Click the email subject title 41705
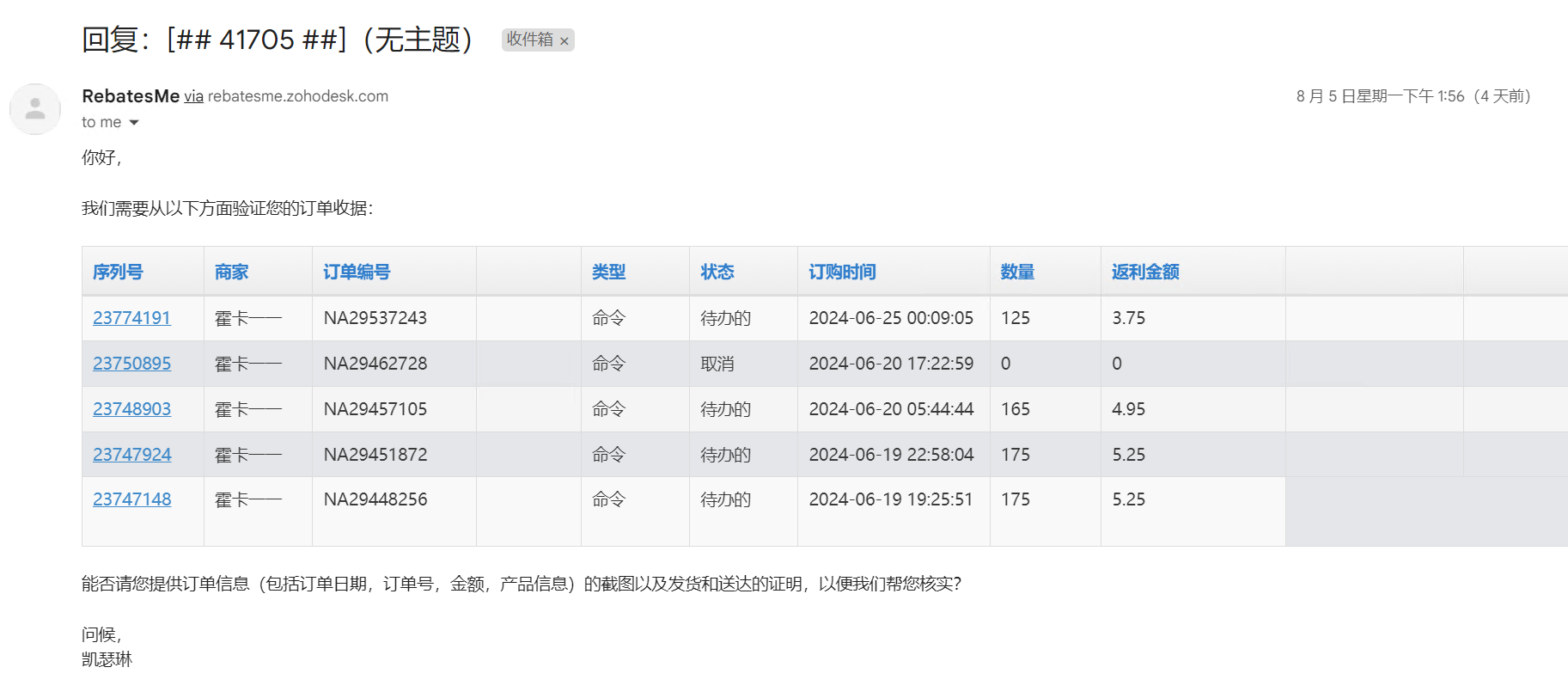 tap(277, 40)
